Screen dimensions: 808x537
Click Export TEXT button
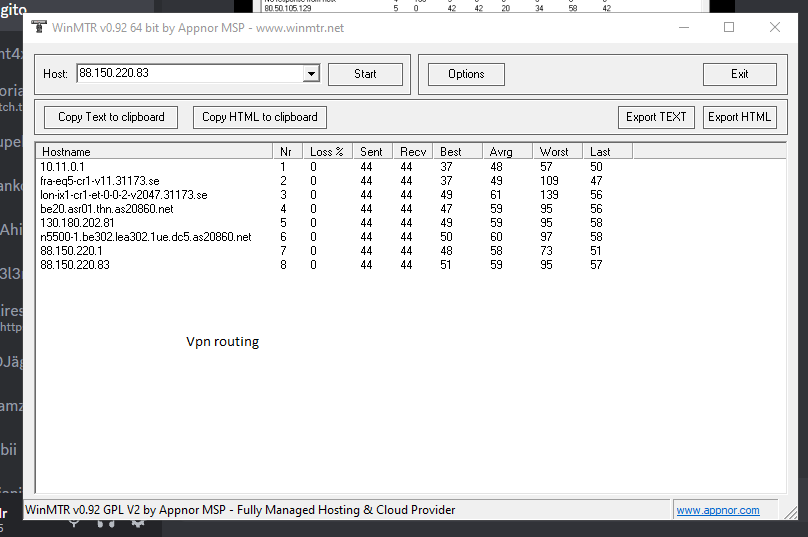pos(656,117)
